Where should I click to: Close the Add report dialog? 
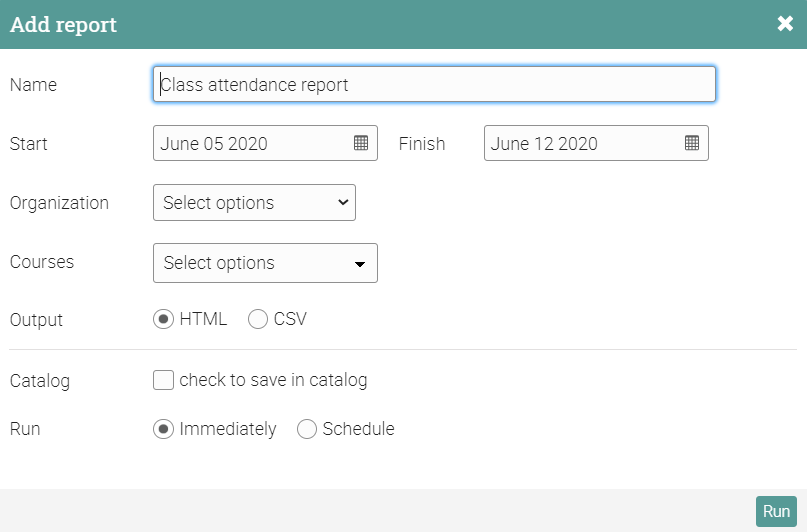click(x=785, y=24)
